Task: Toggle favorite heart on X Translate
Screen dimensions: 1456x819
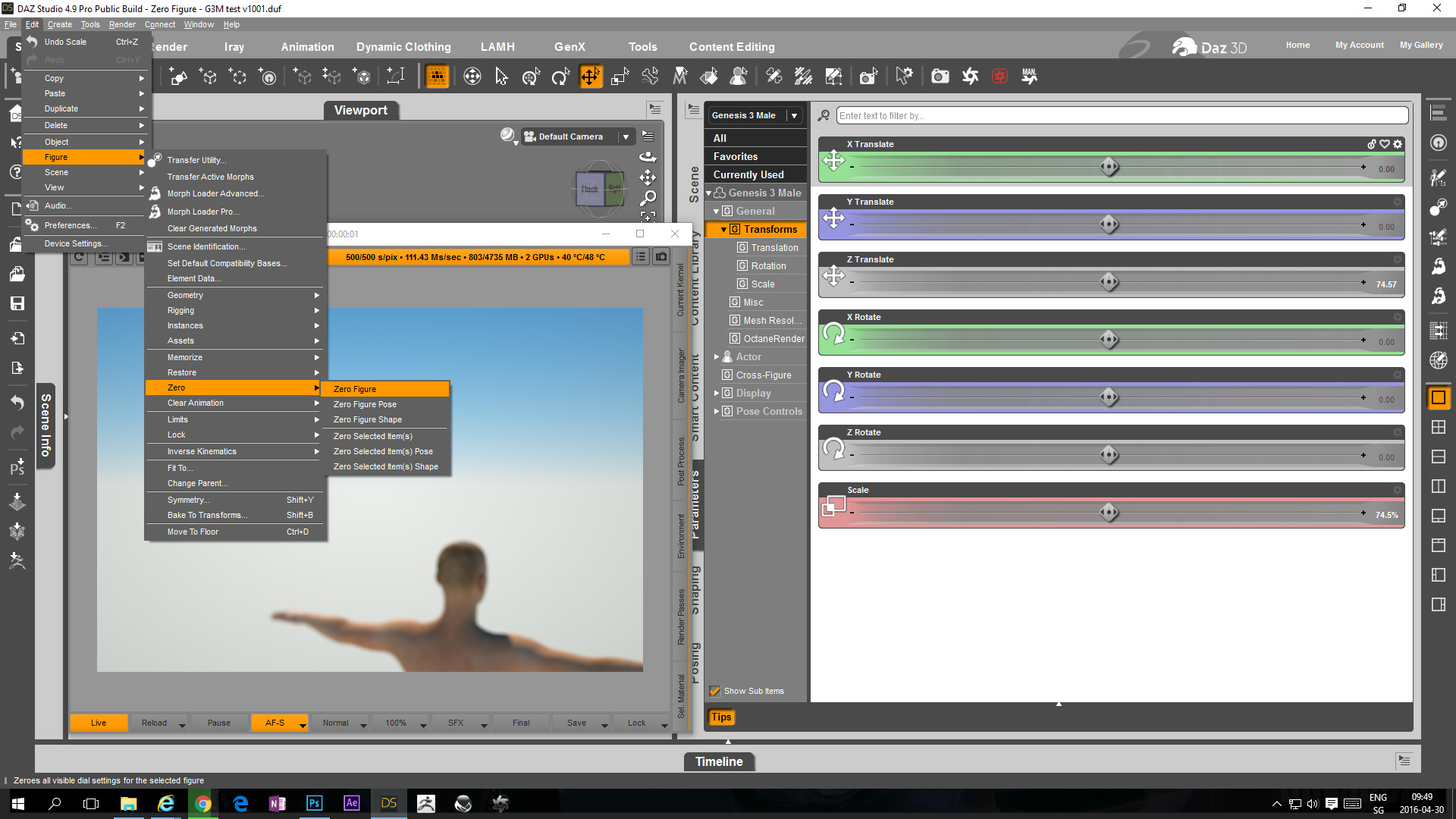Action: tap(1385, 144)
